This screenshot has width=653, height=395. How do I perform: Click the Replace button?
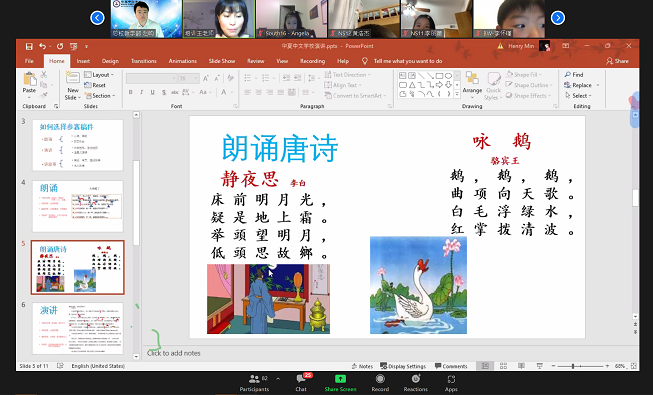pyautogui.click(x=581, y=85)
